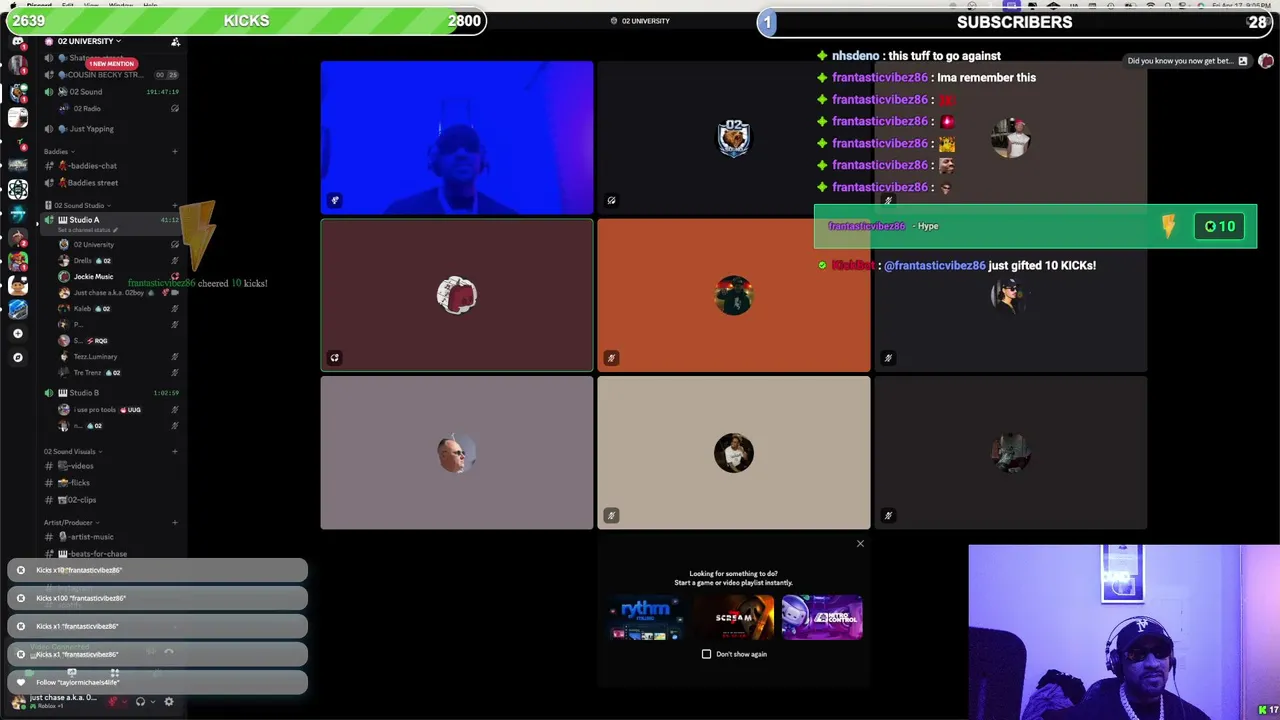The height and width of the screenshot is (720, 1280).
Task: Click the Jockie Music member in Studio A
Action: tap(118, 276)
